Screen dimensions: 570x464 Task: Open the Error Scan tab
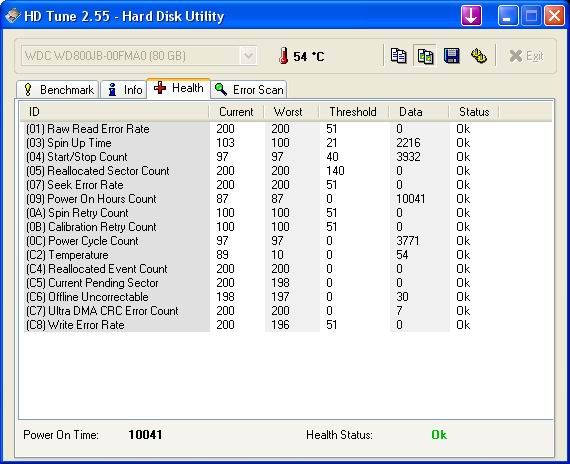(x=249, y=89)
